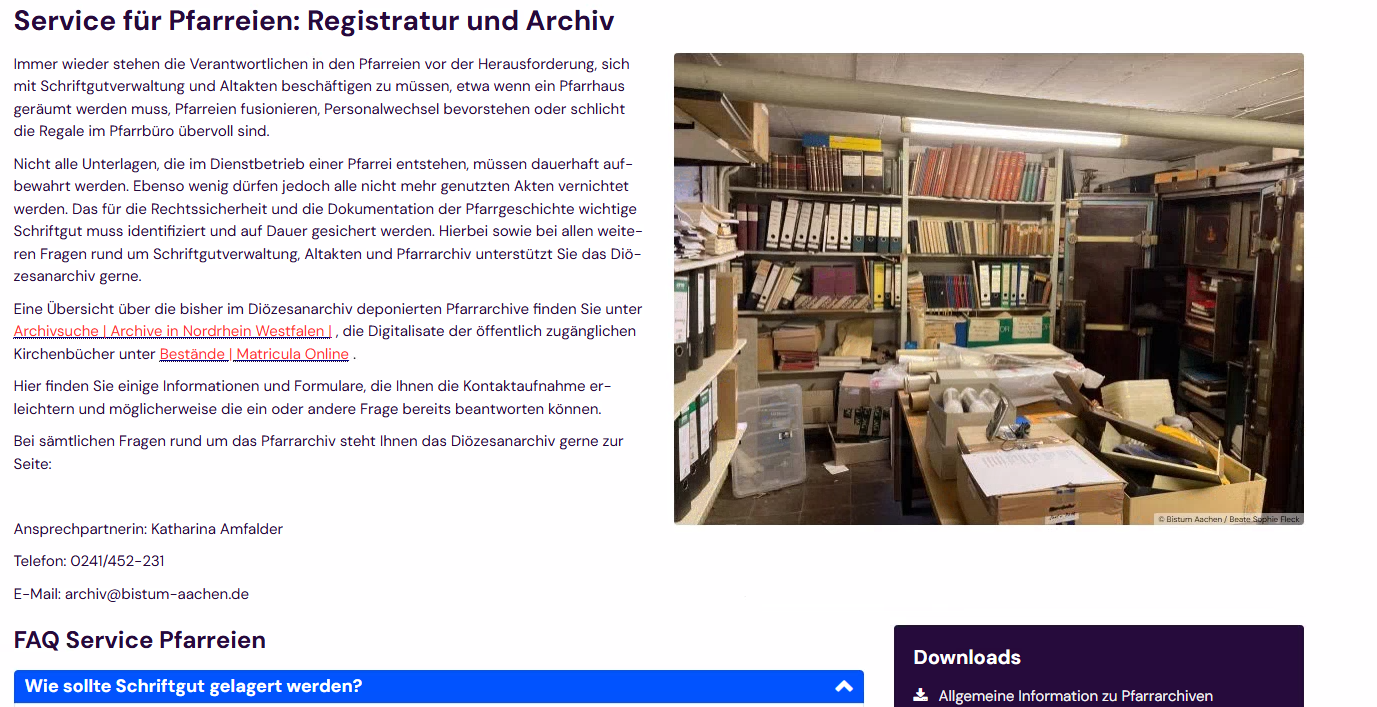The width and height of the screenshot is (1377, 707).
Task: Toggle the 'Wie sollte Schriftgut gelagert werden?' accordion
Action: 438,686
